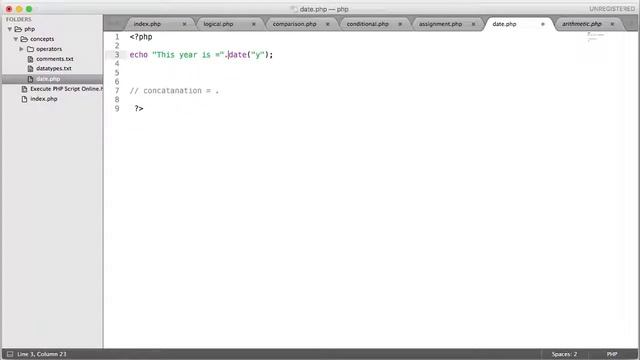Click the FOLDERS sidebar heading
The image size is (640, 360).
[18, 19]
